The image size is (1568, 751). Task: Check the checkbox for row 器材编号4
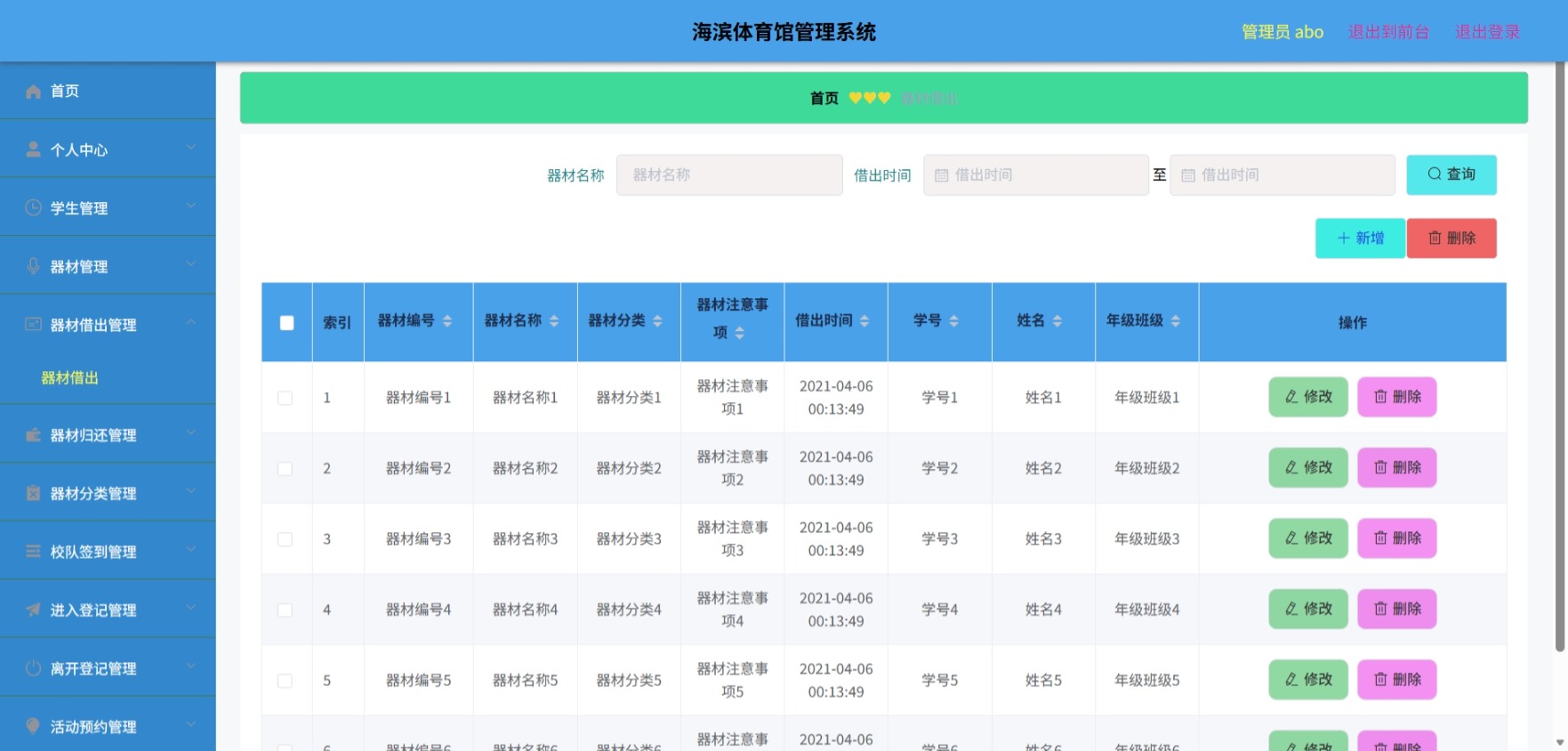tap(285, 610)
